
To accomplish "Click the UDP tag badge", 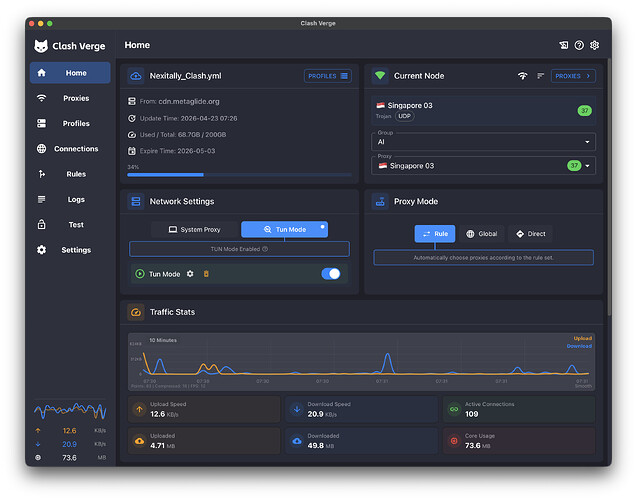I will 404,116.
